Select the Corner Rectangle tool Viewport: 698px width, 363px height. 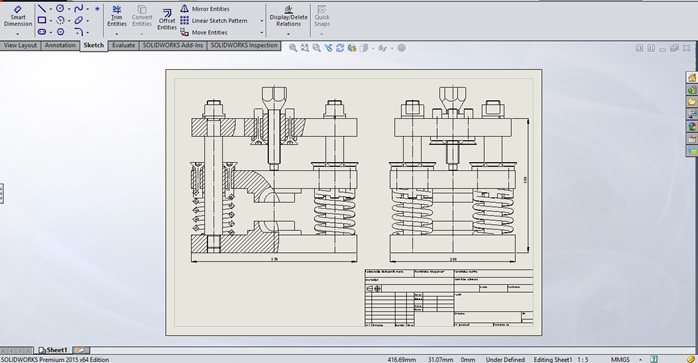[42, 20]
